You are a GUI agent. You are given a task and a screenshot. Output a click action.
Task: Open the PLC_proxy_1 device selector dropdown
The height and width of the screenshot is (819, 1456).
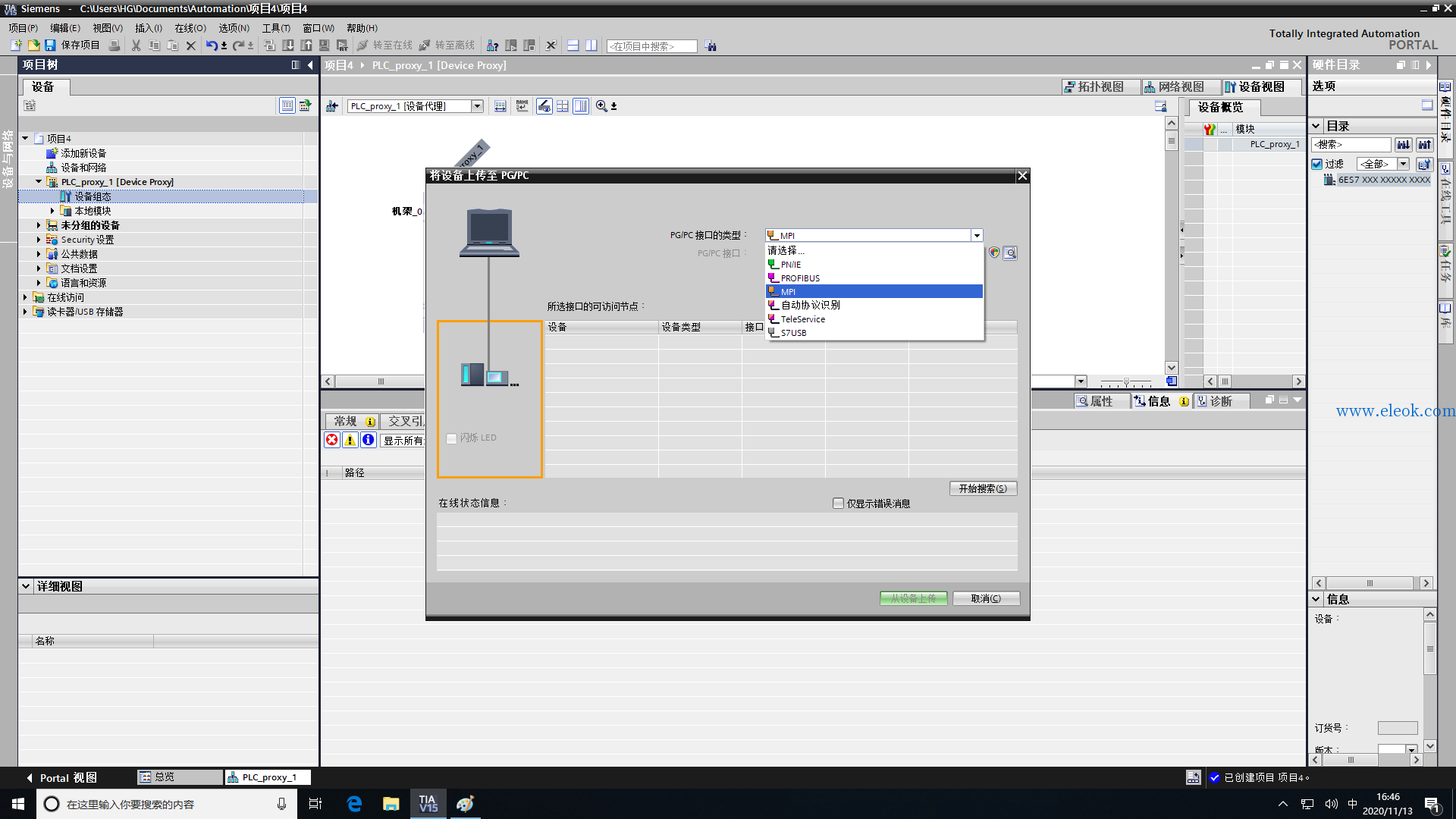(478, 106)
